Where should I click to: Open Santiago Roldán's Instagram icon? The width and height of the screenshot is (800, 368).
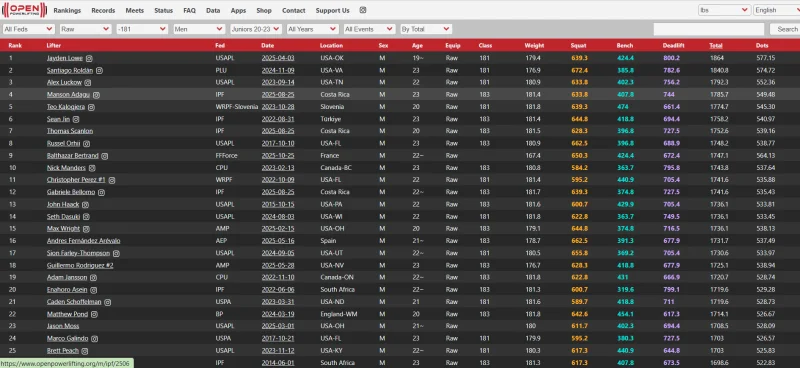pos(100,70)
